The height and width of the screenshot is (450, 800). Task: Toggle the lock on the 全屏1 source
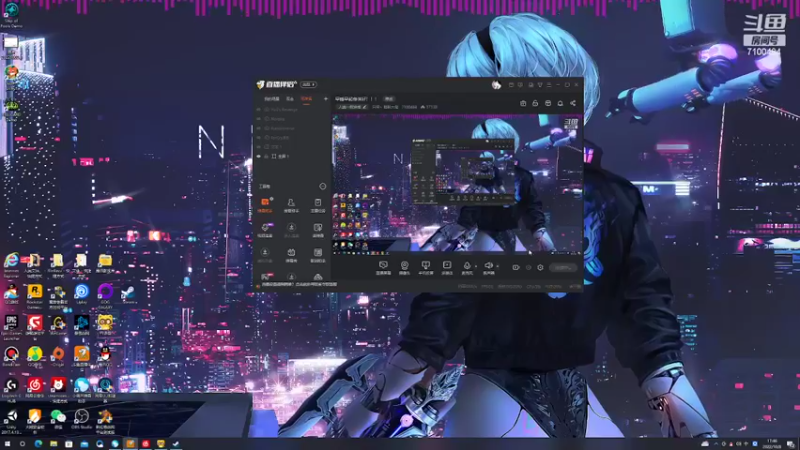point(266,156)
